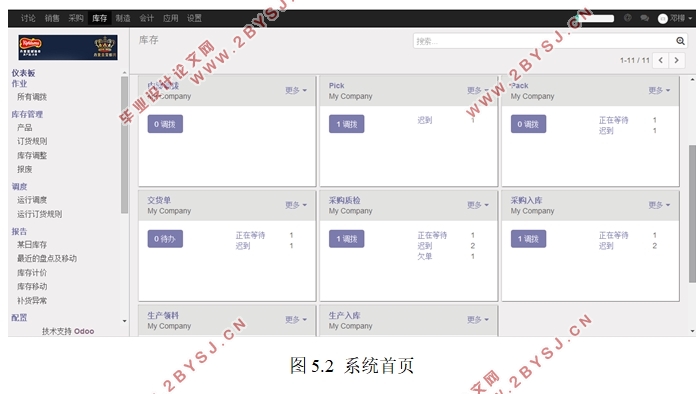The width and height of the screenshot is (699, 394).
Task: Open 迟到 link in the 交货单 card
Action: tap(243, 246)
